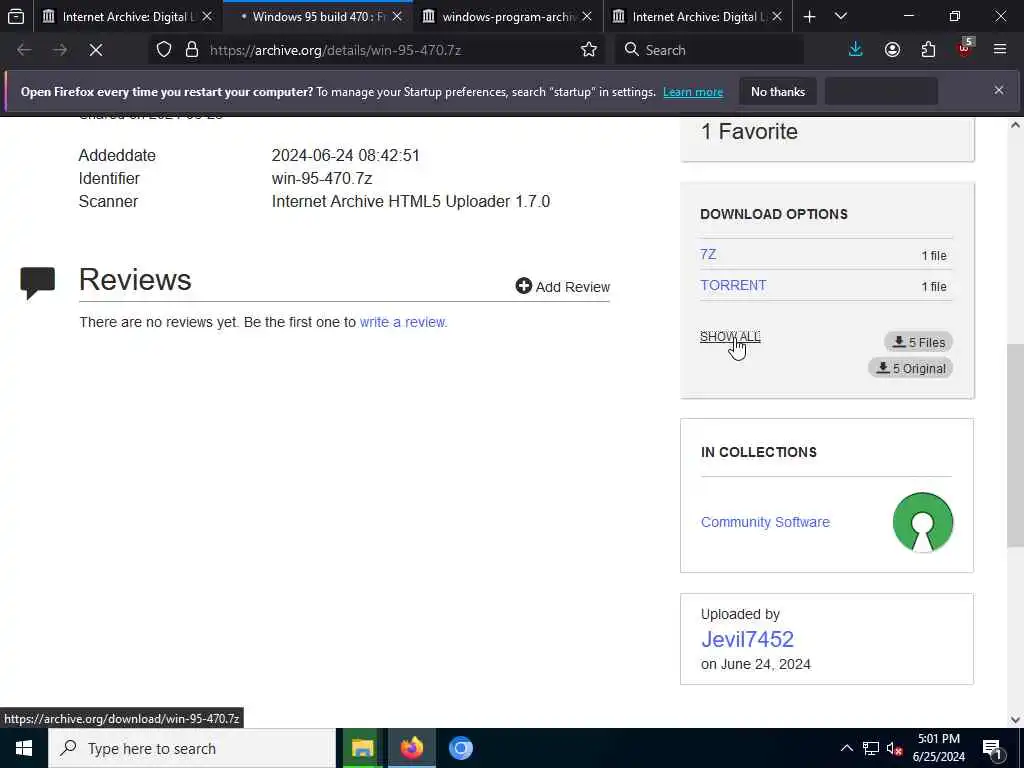Click the Reviews speech bubble icon
The image size is (1024, 768).
(x=37, y=283)
